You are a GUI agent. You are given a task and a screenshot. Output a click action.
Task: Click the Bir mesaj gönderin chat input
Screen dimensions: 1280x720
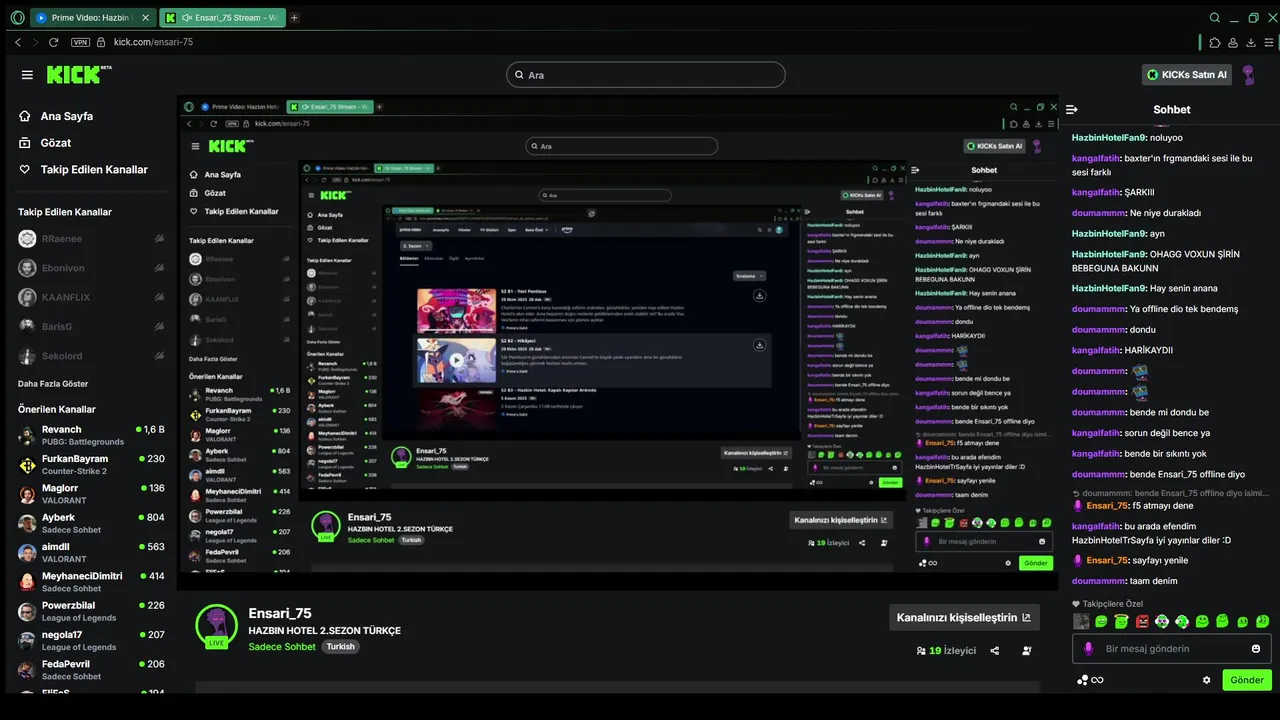pos(1172,649)
